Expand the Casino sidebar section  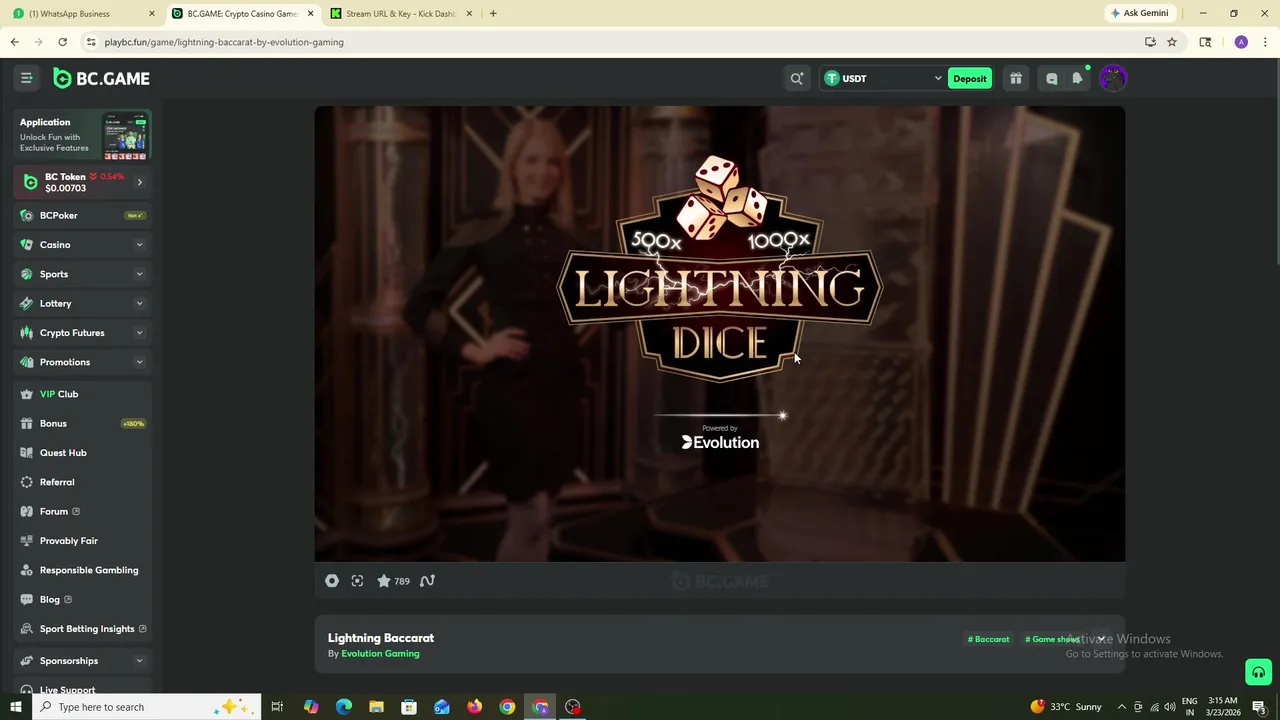[x=139, y=245]
